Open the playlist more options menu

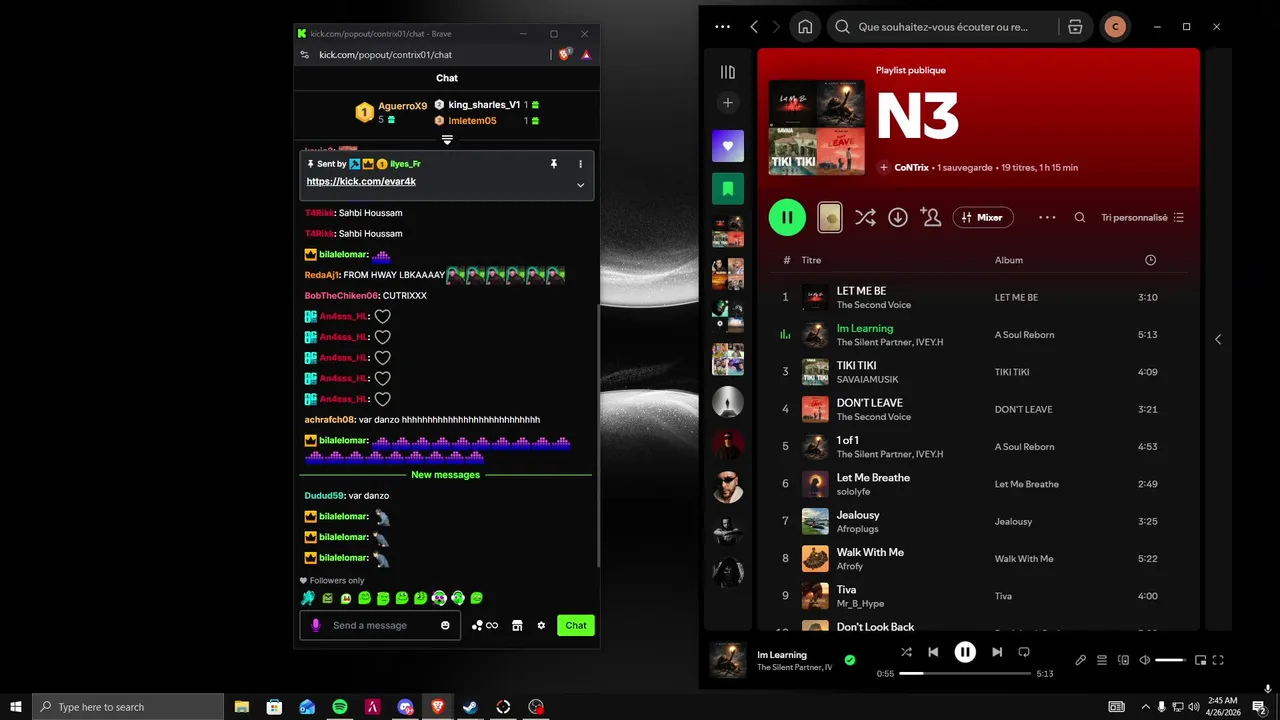(x=1047, y=217)
